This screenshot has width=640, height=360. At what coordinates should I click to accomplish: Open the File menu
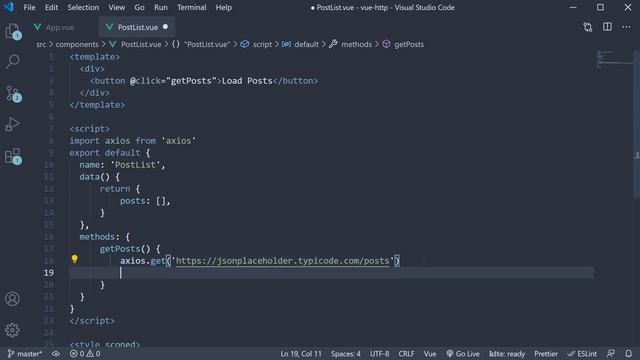[29, 7]
